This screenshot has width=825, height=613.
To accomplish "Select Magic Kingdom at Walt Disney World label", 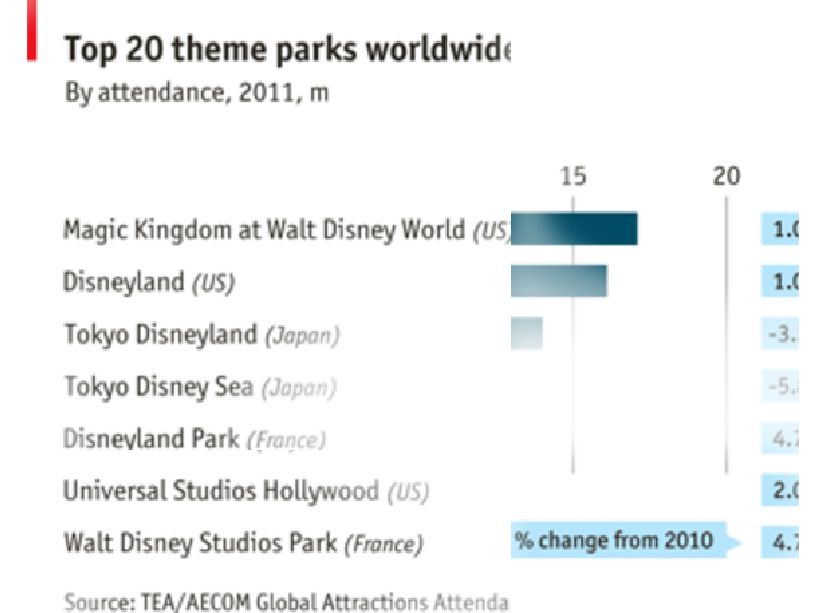I will point(287,230).
